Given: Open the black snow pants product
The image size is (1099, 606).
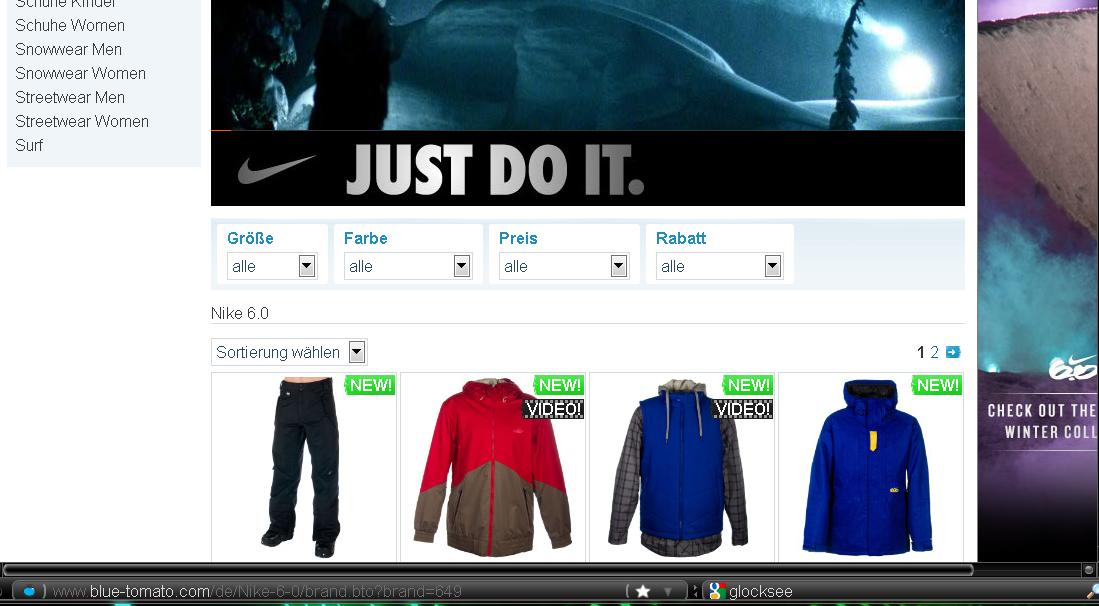Looking at the screenshot, I should [303, 467].
